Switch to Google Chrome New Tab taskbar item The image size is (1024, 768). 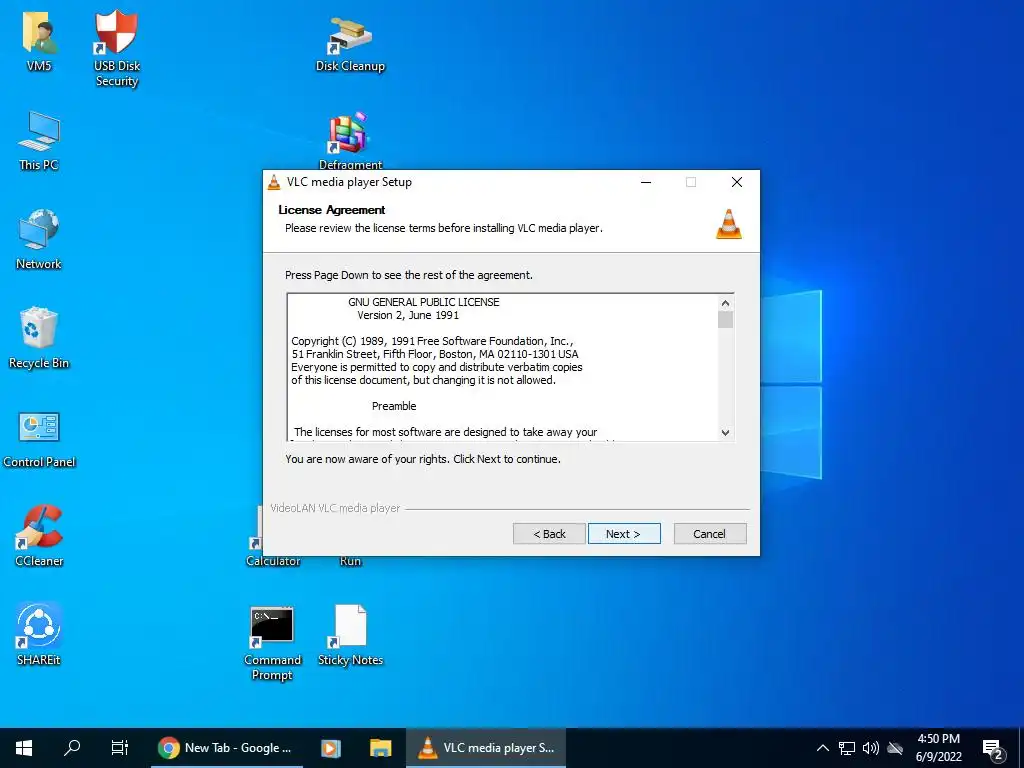[x=227, y=748]
